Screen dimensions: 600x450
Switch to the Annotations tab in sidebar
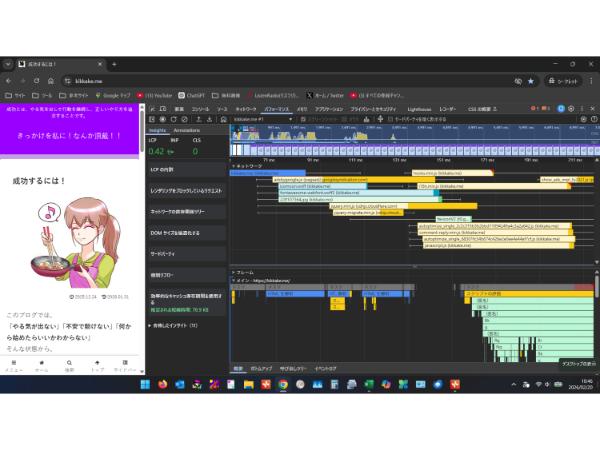click(x=187, y=130)
